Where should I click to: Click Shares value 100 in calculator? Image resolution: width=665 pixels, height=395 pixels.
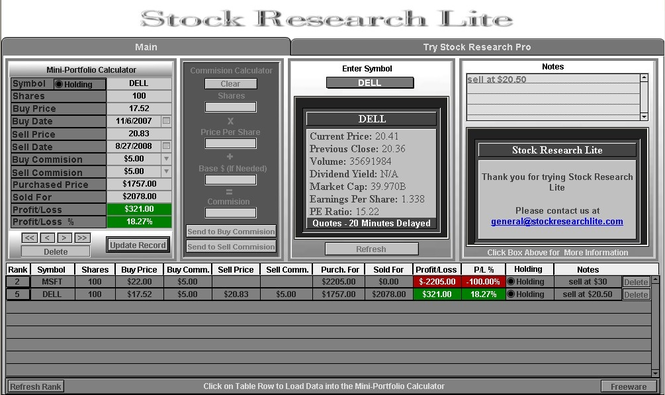pos(139,96)
